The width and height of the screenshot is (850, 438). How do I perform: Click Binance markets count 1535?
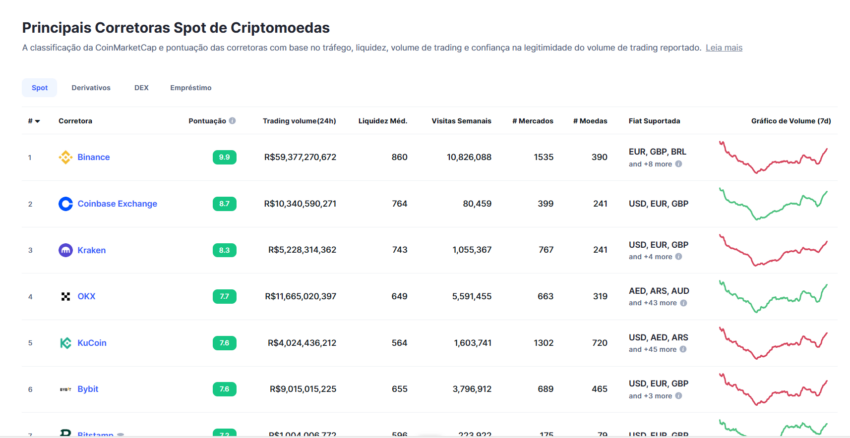(x=544, y=157)
